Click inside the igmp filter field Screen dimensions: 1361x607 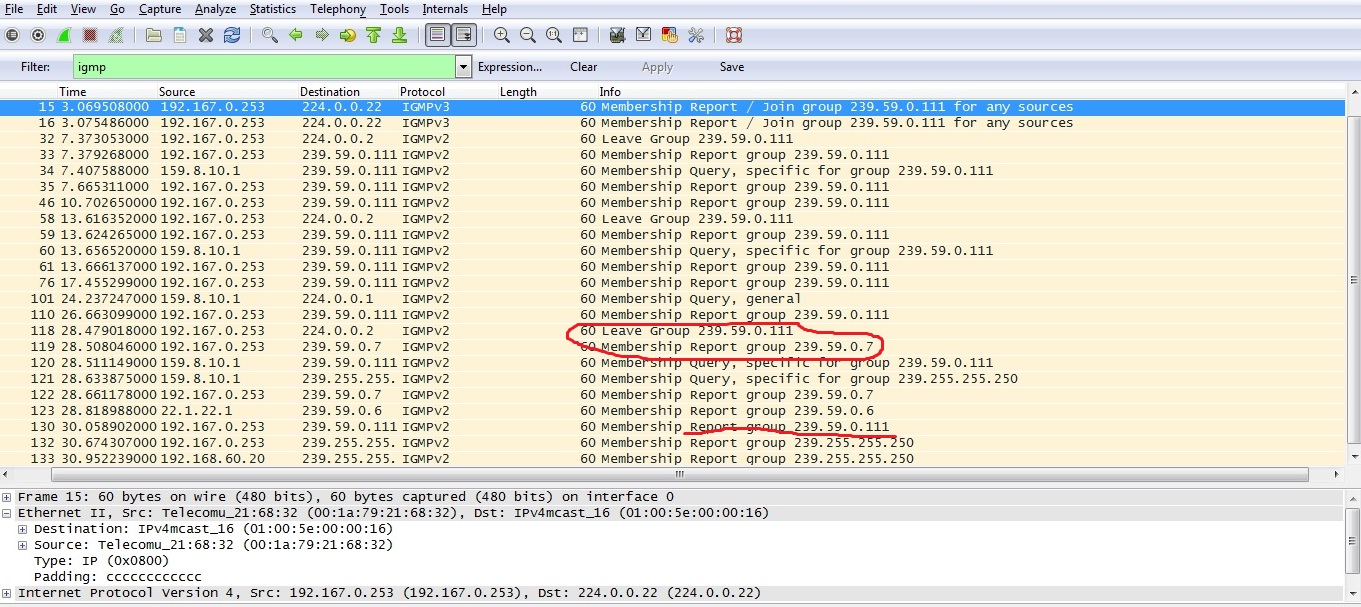(x=260, y=67)
